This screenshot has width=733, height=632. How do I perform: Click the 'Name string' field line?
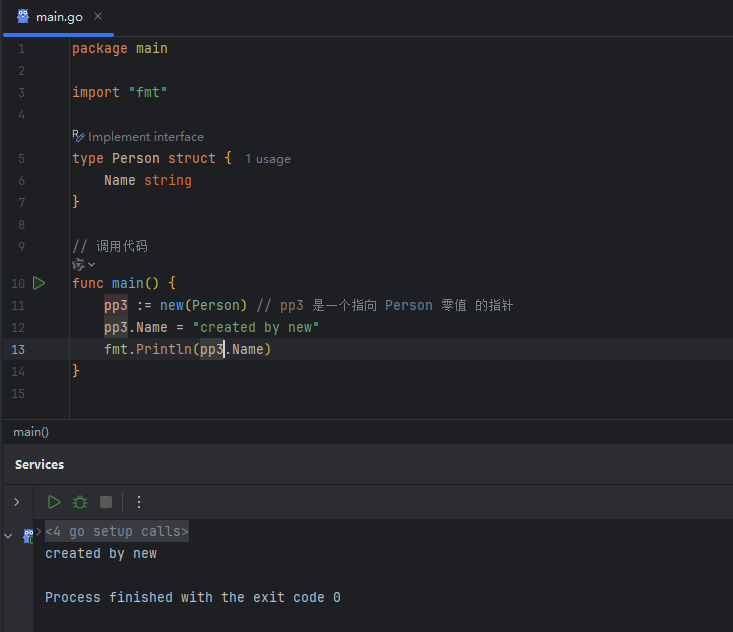tap(148, 180)
